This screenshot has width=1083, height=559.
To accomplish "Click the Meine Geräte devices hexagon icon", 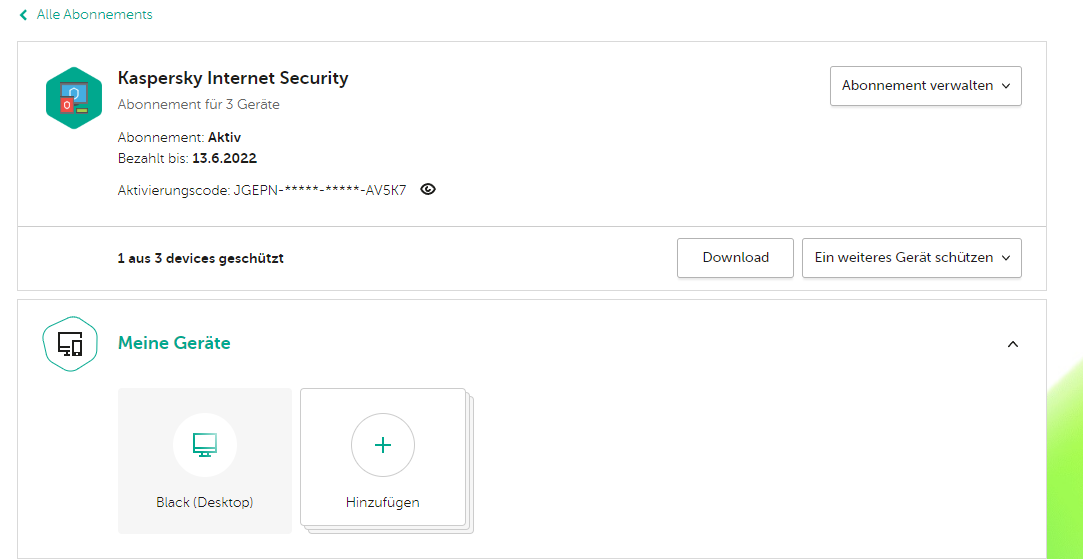I will point(70,344).
